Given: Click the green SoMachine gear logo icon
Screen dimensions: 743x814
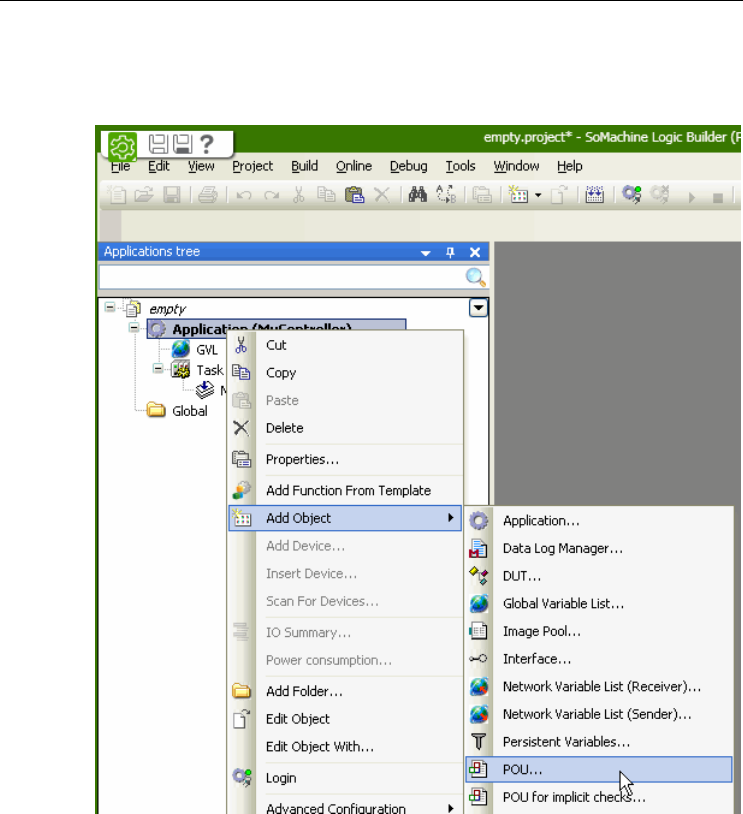Looking at the screenshot, I should pyautogui.click(x=122, y=146).
